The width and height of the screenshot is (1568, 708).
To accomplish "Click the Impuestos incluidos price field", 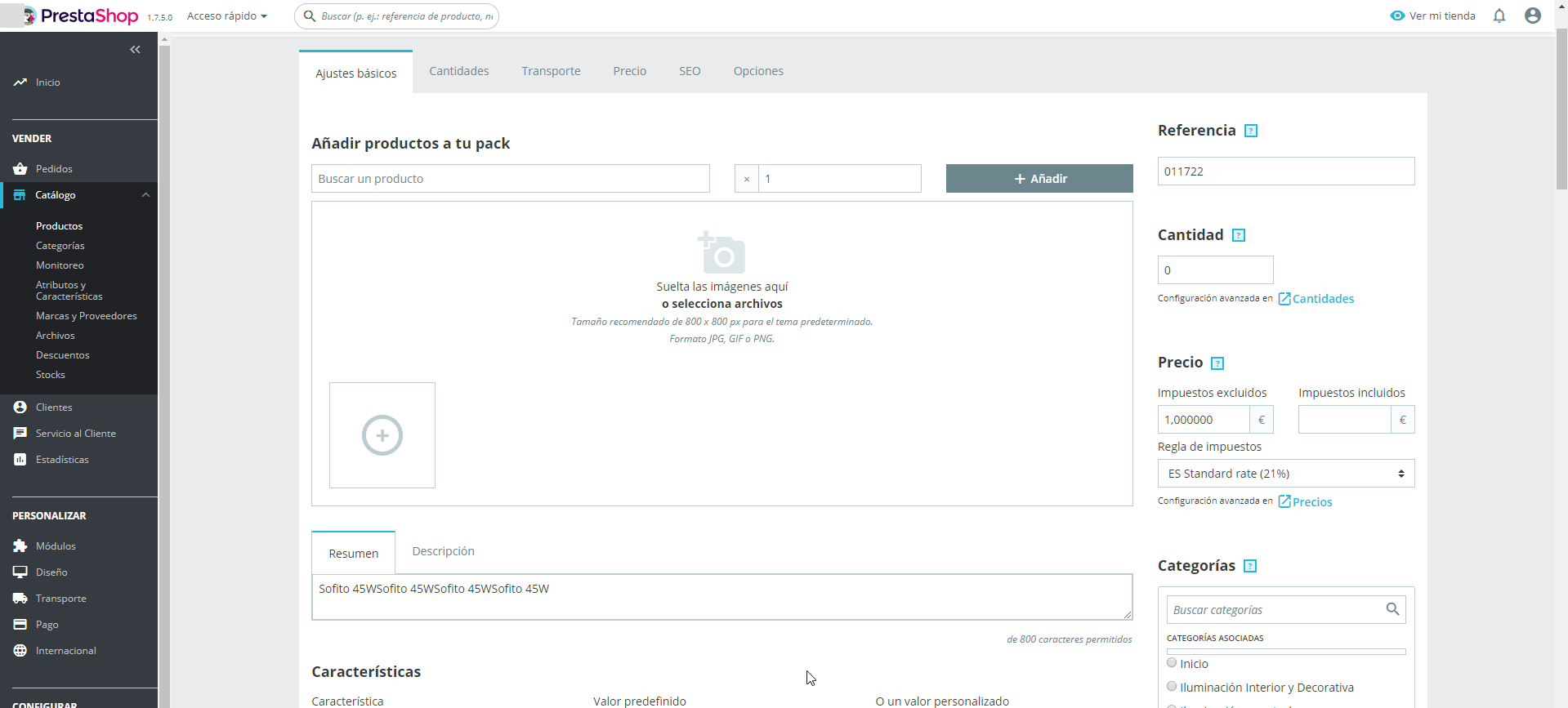I will tap(1345, 420).
